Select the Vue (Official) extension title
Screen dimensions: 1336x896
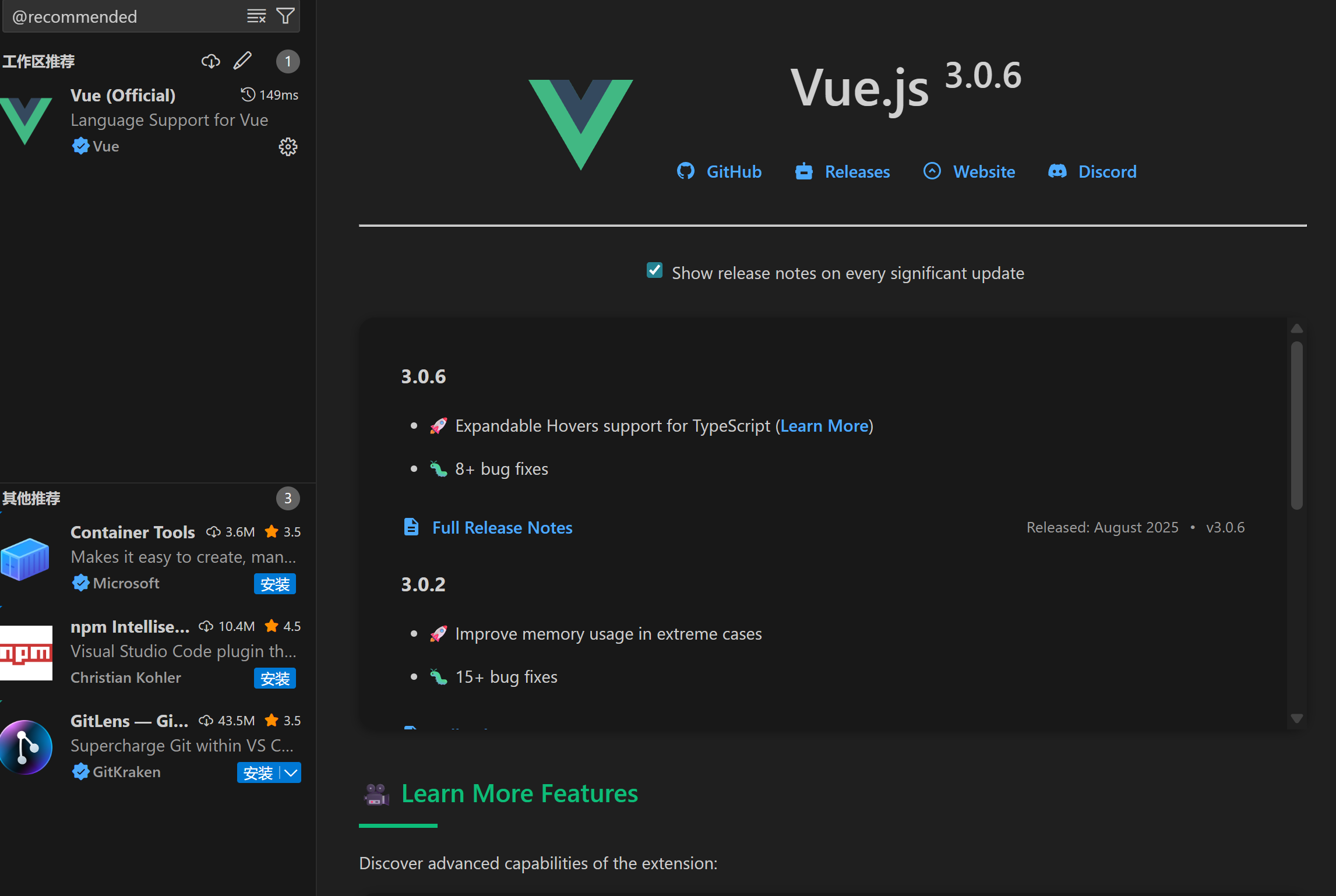coord(123,95)
